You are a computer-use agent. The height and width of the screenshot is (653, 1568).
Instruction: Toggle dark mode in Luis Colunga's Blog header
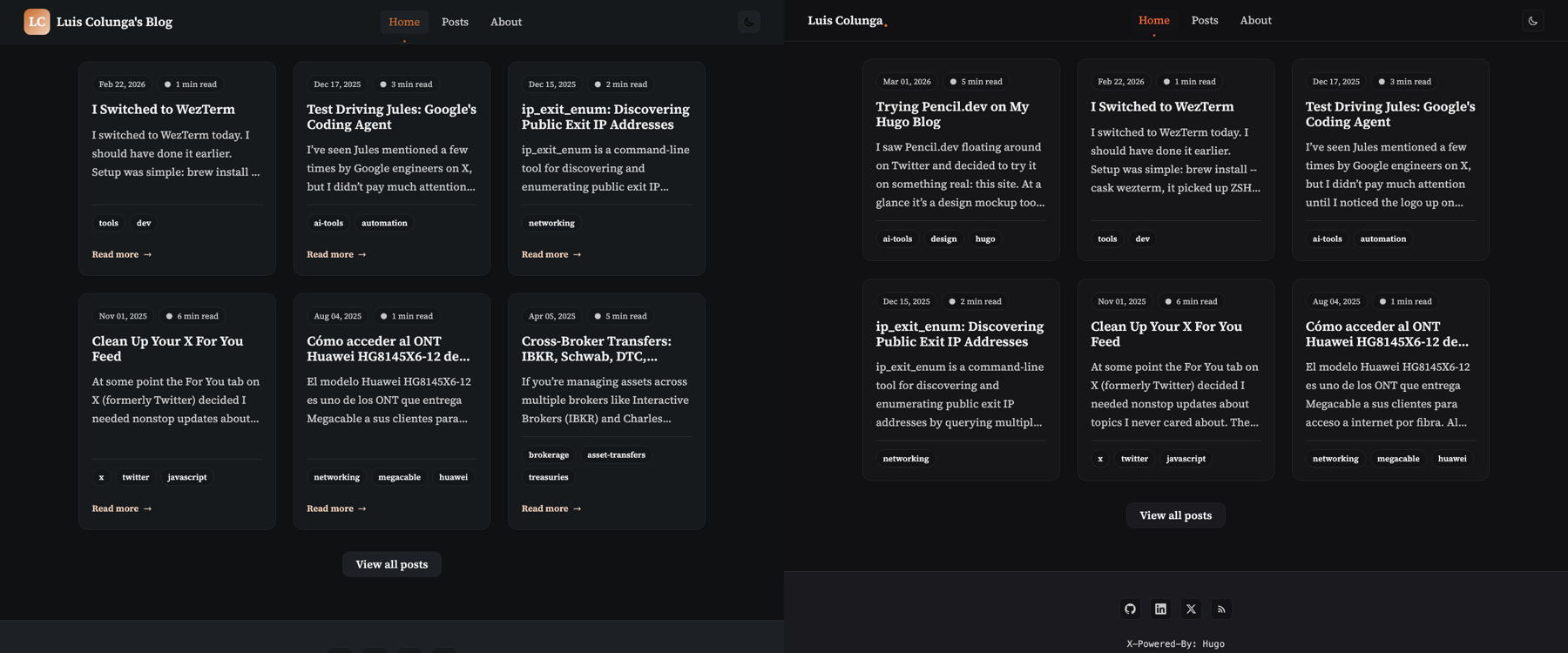(x=748, y=22)
